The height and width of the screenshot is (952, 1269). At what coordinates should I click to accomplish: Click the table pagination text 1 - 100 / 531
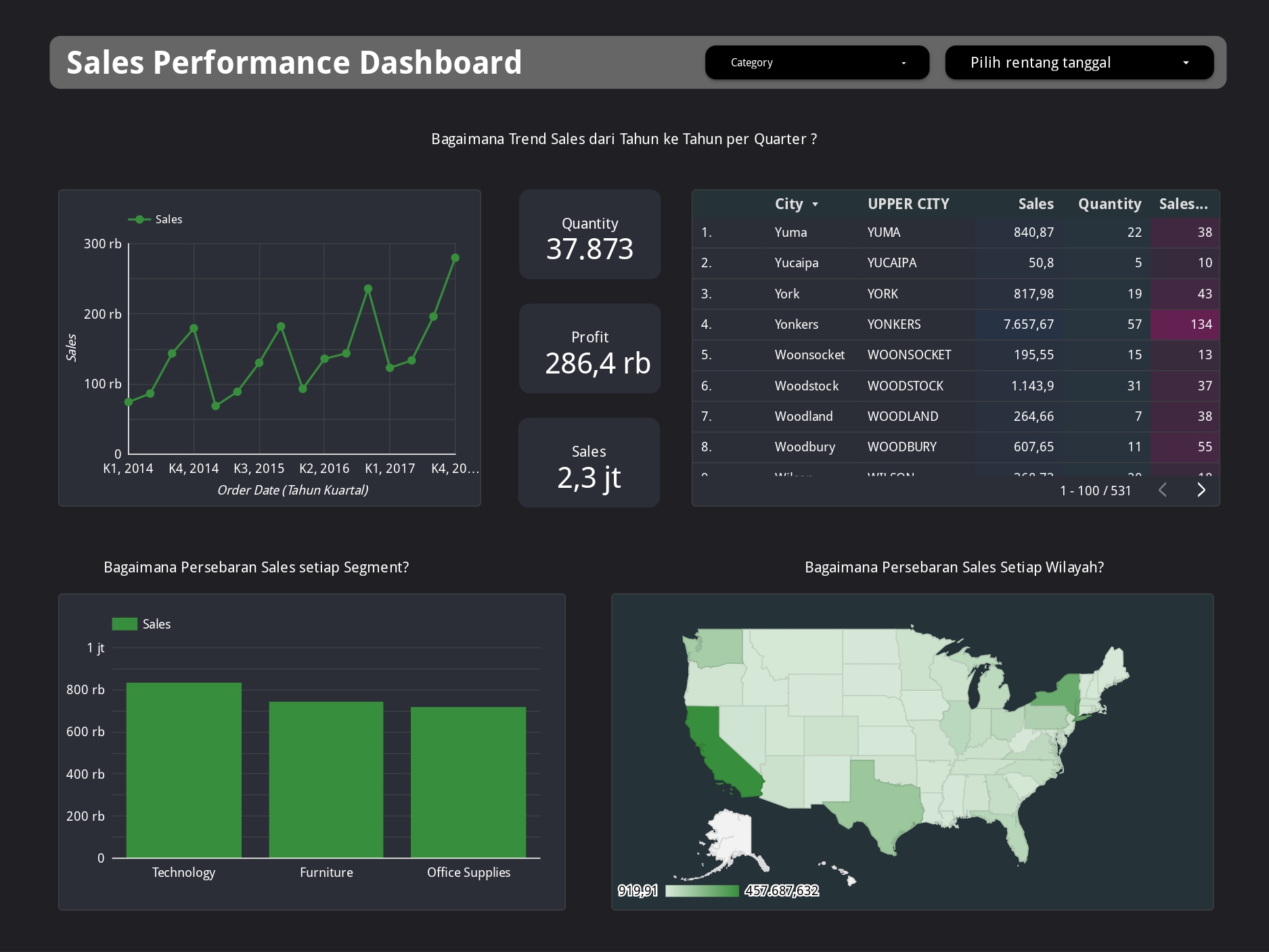tap(1095, 491)
